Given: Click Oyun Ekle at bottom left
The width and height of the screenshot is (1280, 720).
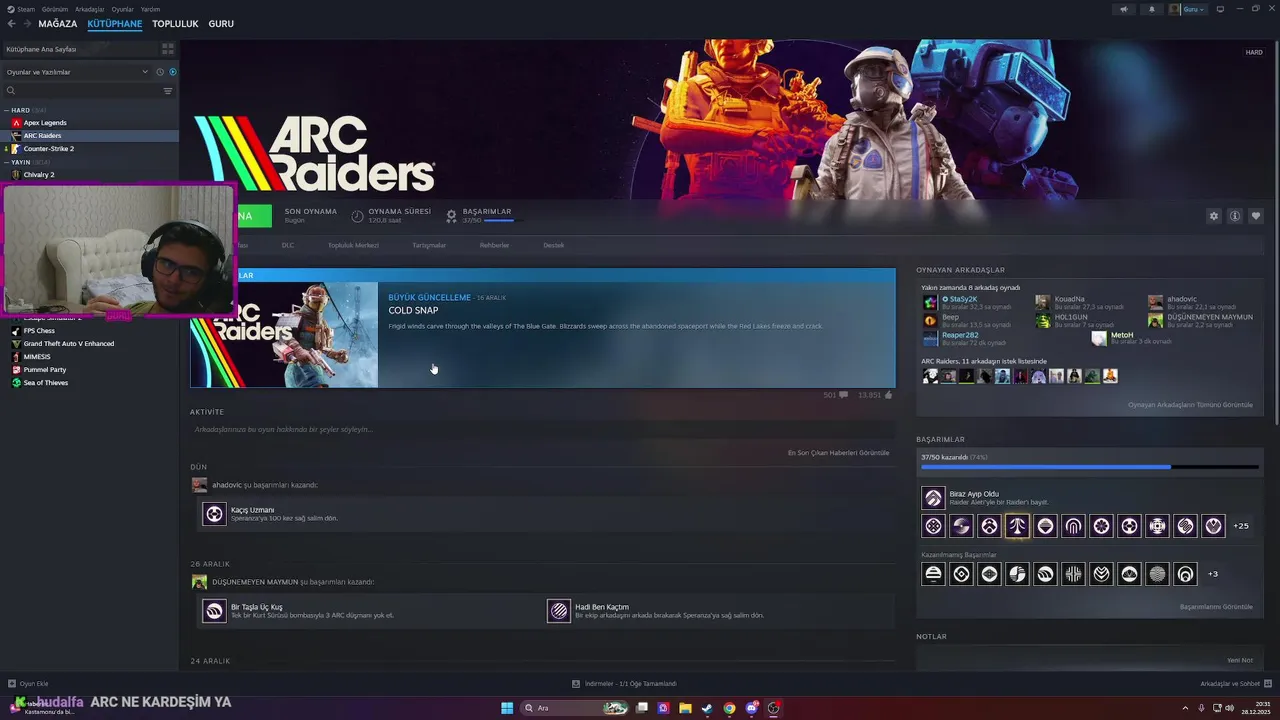Looking at the screenshot, I should [27, 684].
